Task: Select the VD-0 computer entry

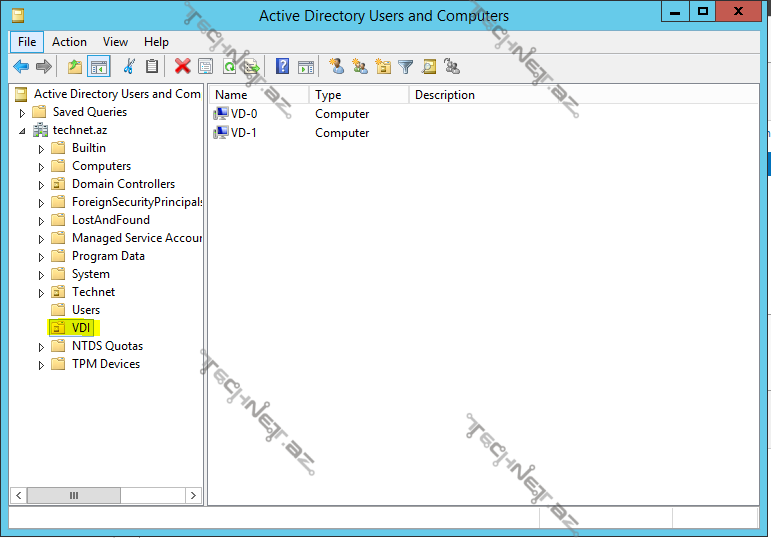Action: tap(244, 114)
